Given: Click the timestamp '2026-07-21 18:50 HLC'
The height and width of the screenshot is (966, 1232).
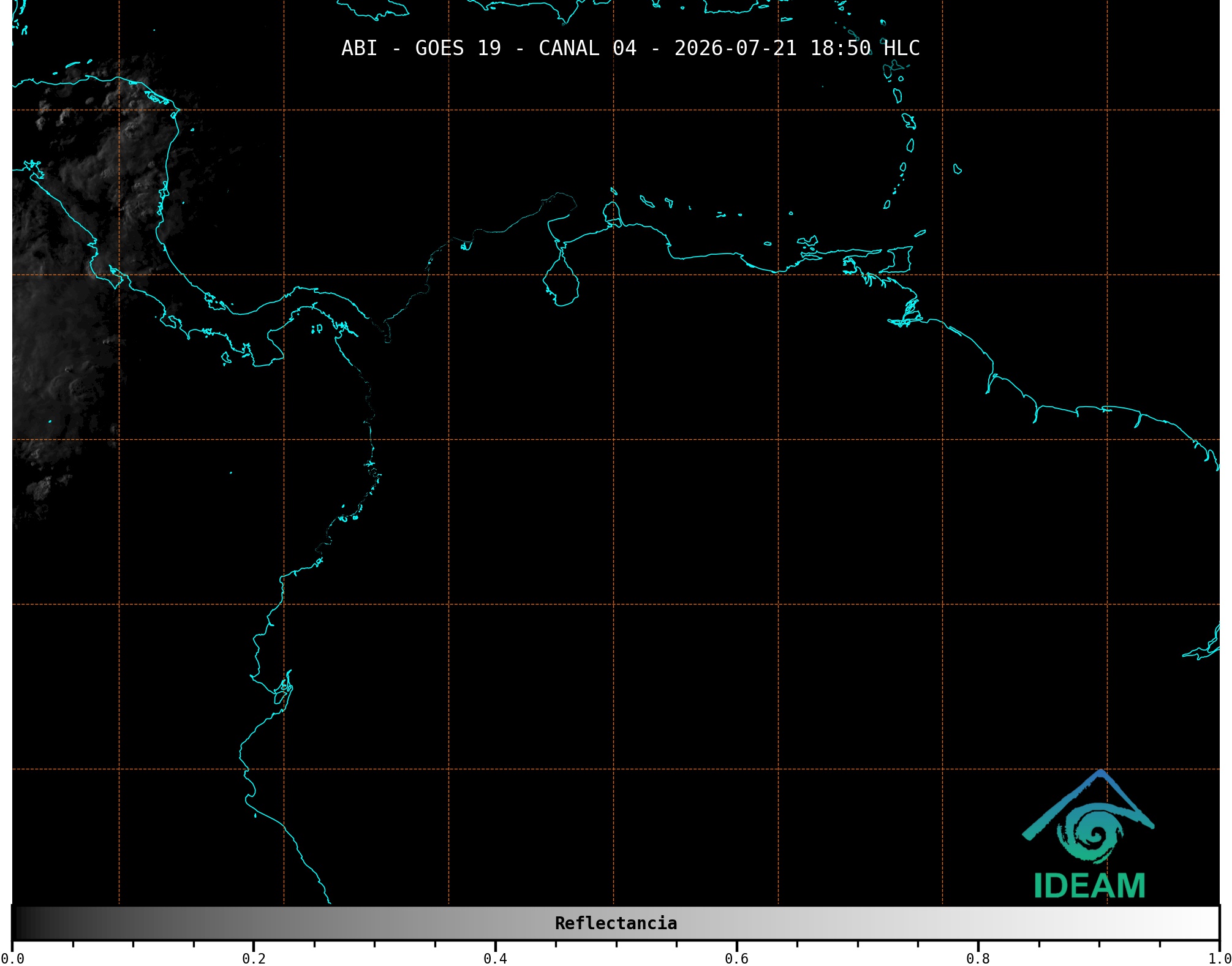Looking at the screenshot, I should 797,48.
